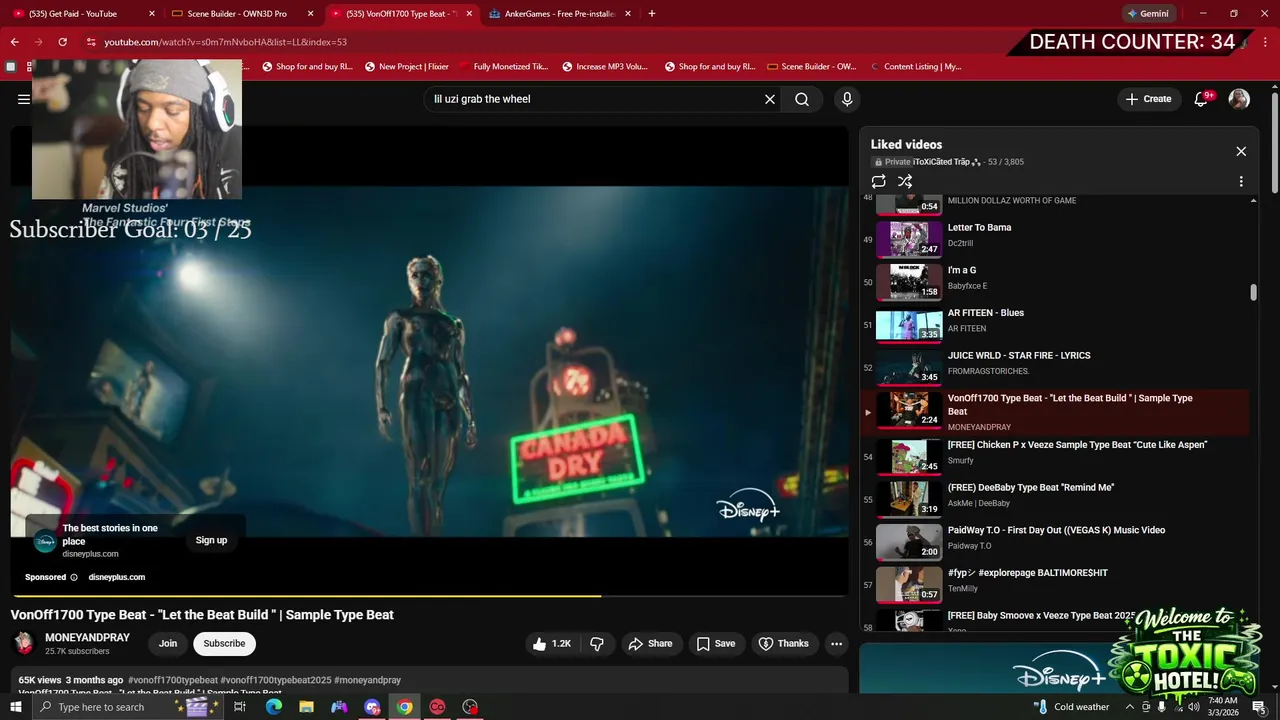Click the playlist panel scrollbar
This screenshot has height=720, width=1280.
(x=1253, y=292)
